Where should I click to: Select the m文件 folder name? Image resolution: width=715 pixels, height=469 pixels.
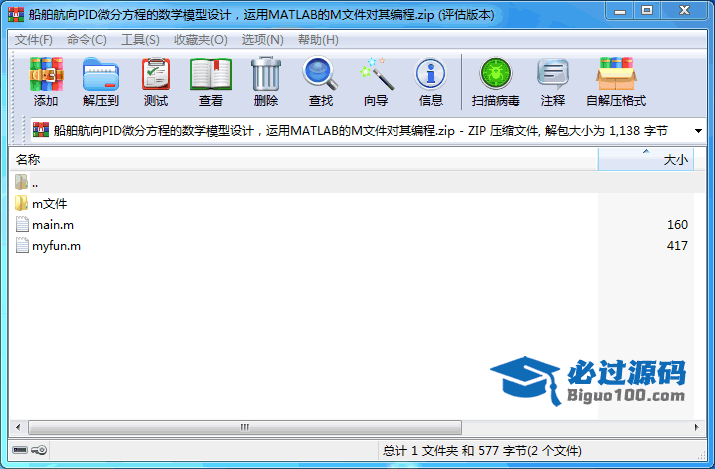(50, 204)
